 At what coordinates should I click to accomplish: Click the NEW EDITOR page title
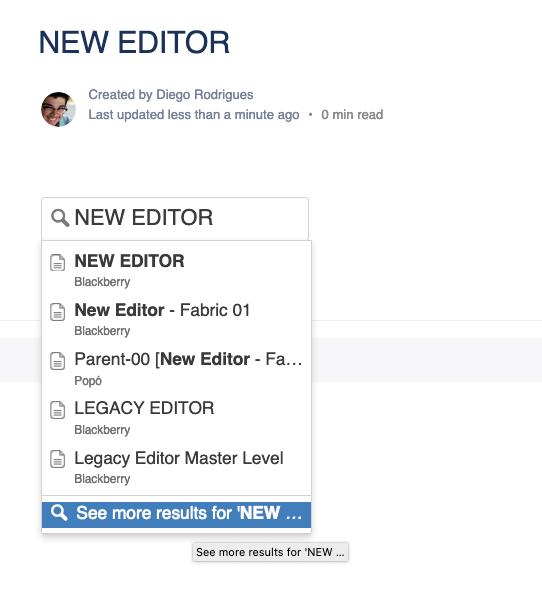coord(134,42)
